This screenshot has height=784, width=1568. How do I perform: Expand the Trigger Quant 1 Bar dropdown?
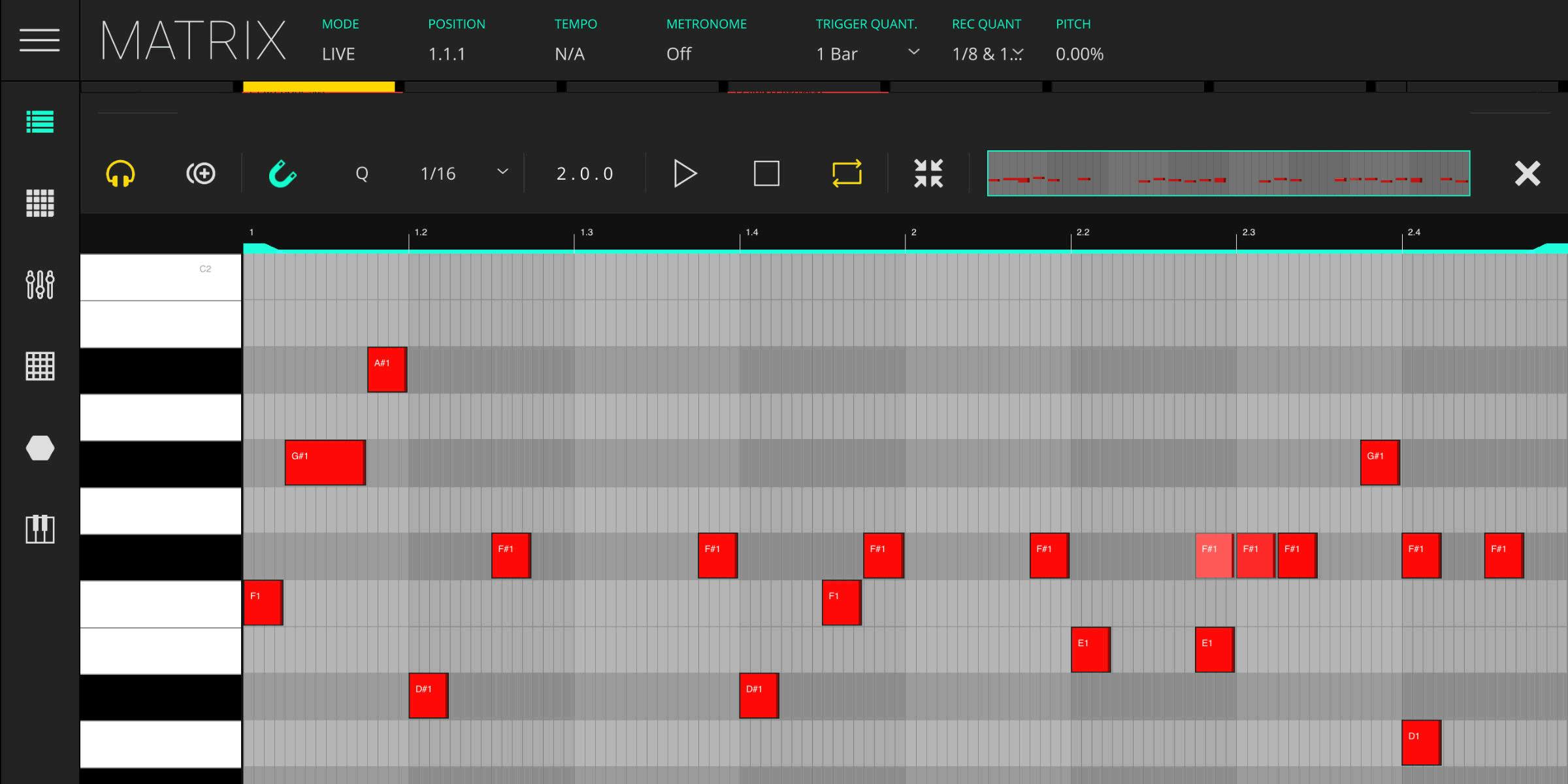point(913,52)
